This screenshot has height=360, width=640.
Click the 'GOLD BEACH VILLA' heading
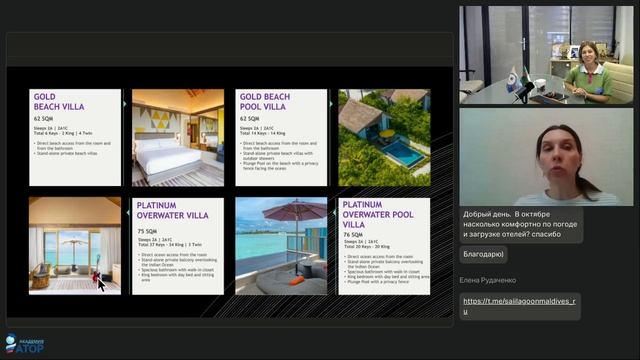tap(59, 102)
